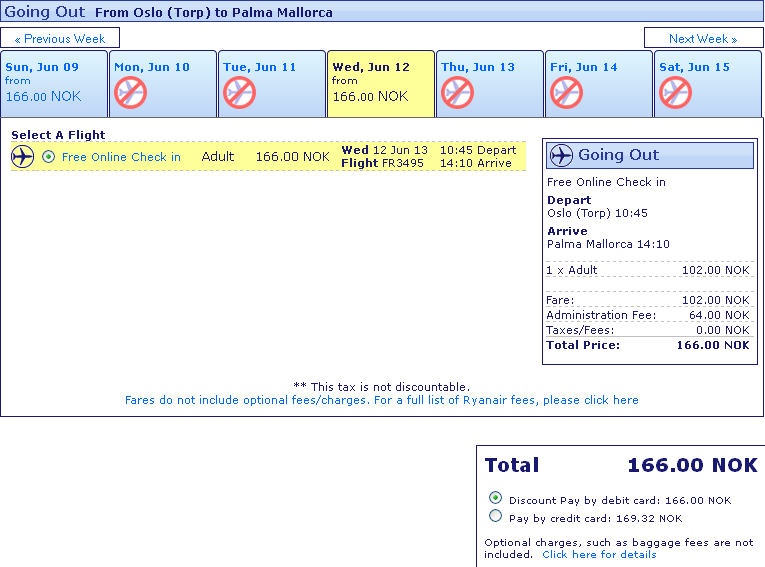765x567 pixels.
Task: Click the Flight FR3495 text
Action: tap(382, 163)
